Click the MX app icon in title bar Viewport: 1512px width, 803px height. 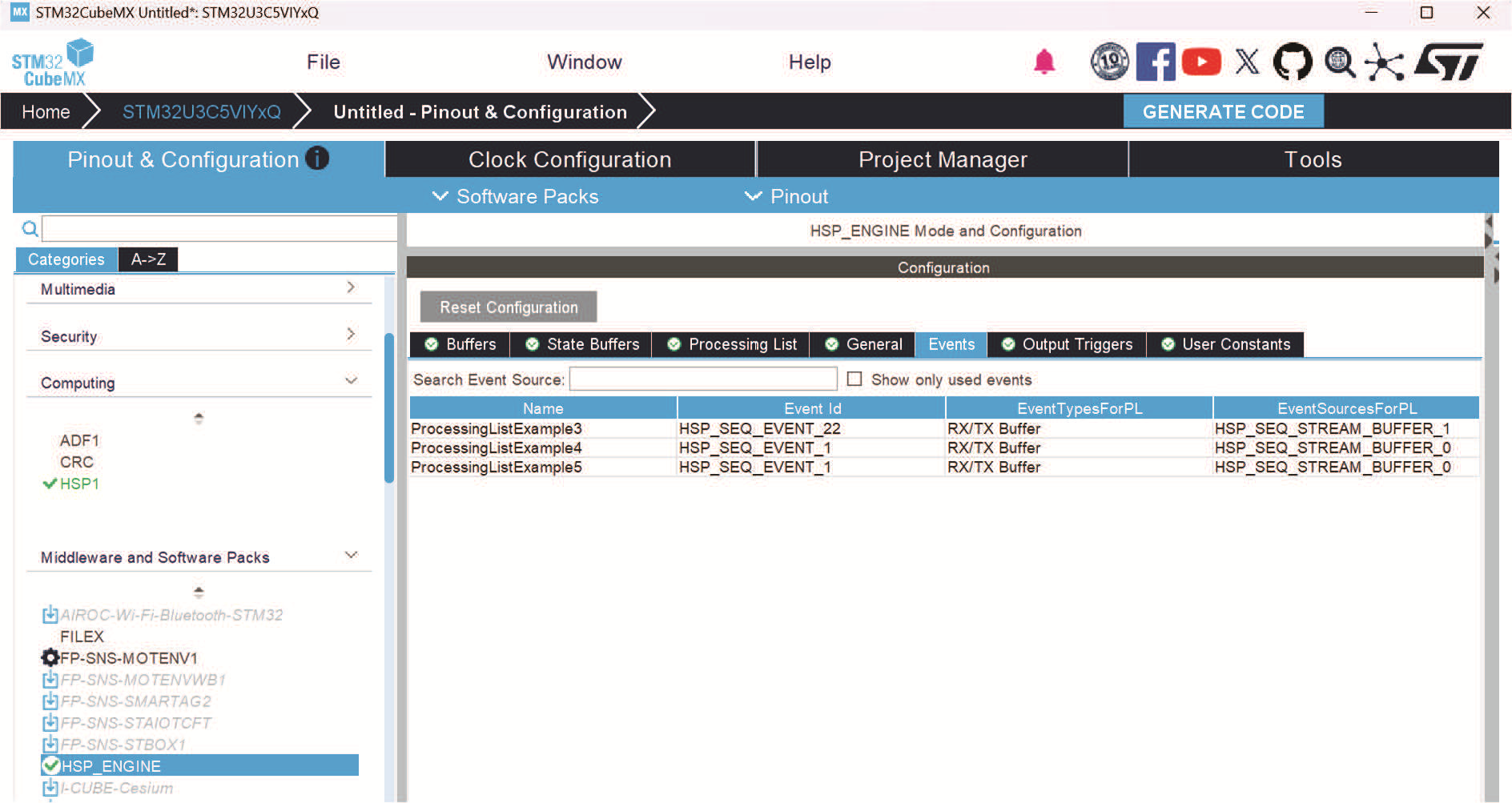click(19, 12)
